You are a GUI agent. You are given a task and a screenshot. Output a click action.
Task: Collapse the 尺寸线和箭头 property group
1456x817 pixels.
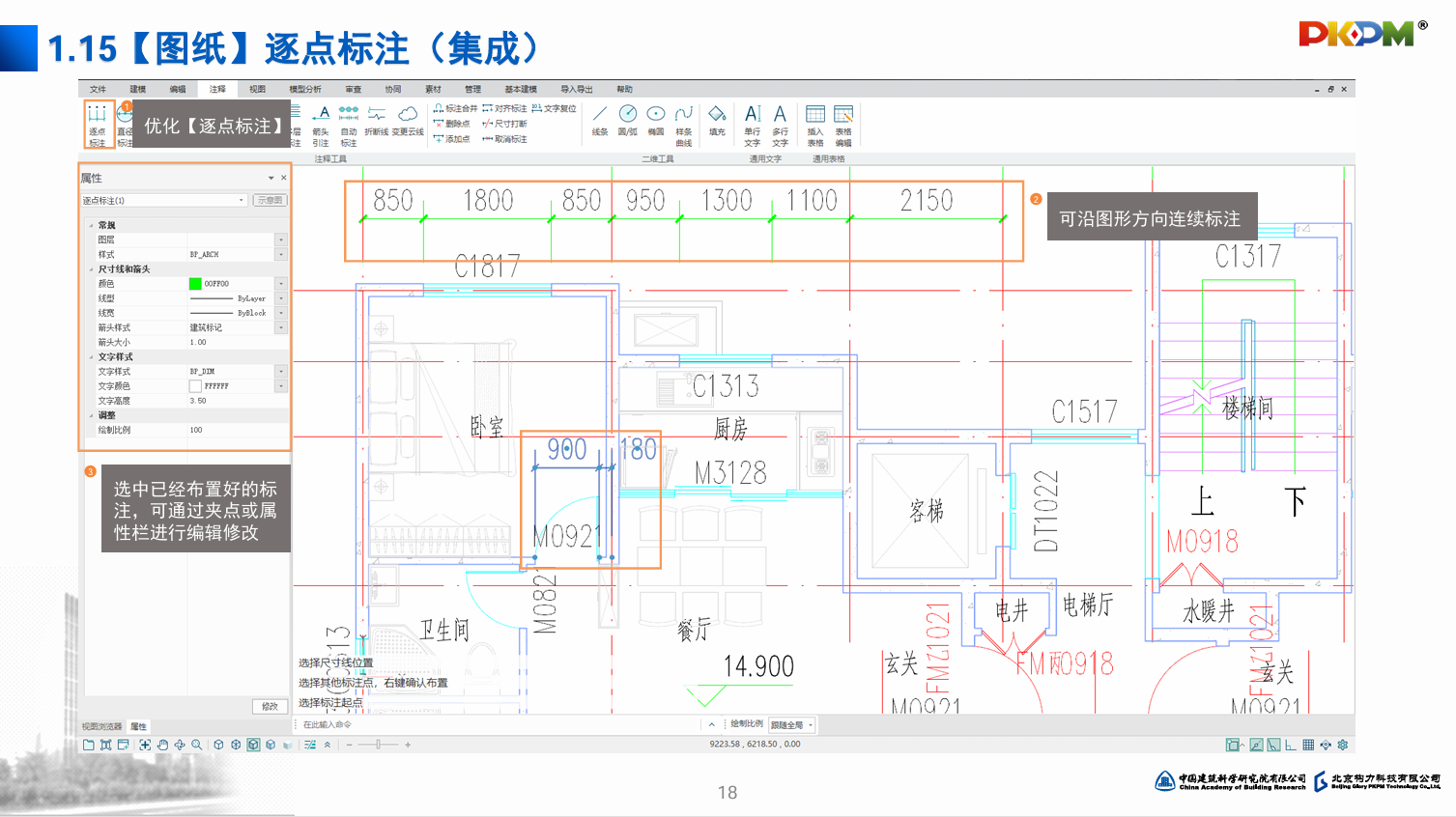click(x=92, y=269)
